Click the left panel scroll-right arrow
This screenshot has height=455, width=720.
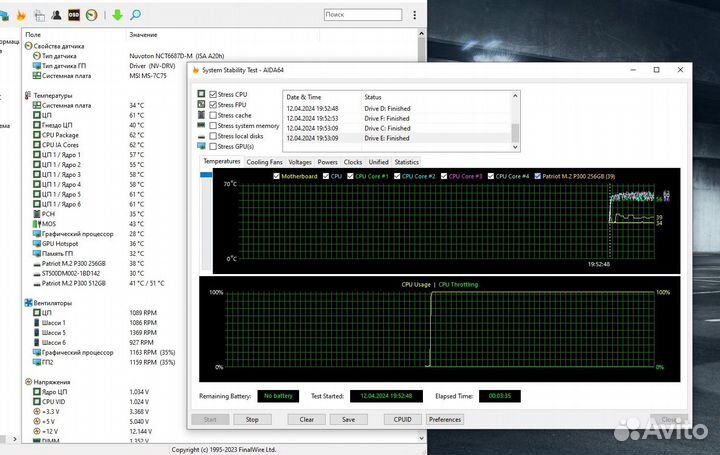point(15,439)
